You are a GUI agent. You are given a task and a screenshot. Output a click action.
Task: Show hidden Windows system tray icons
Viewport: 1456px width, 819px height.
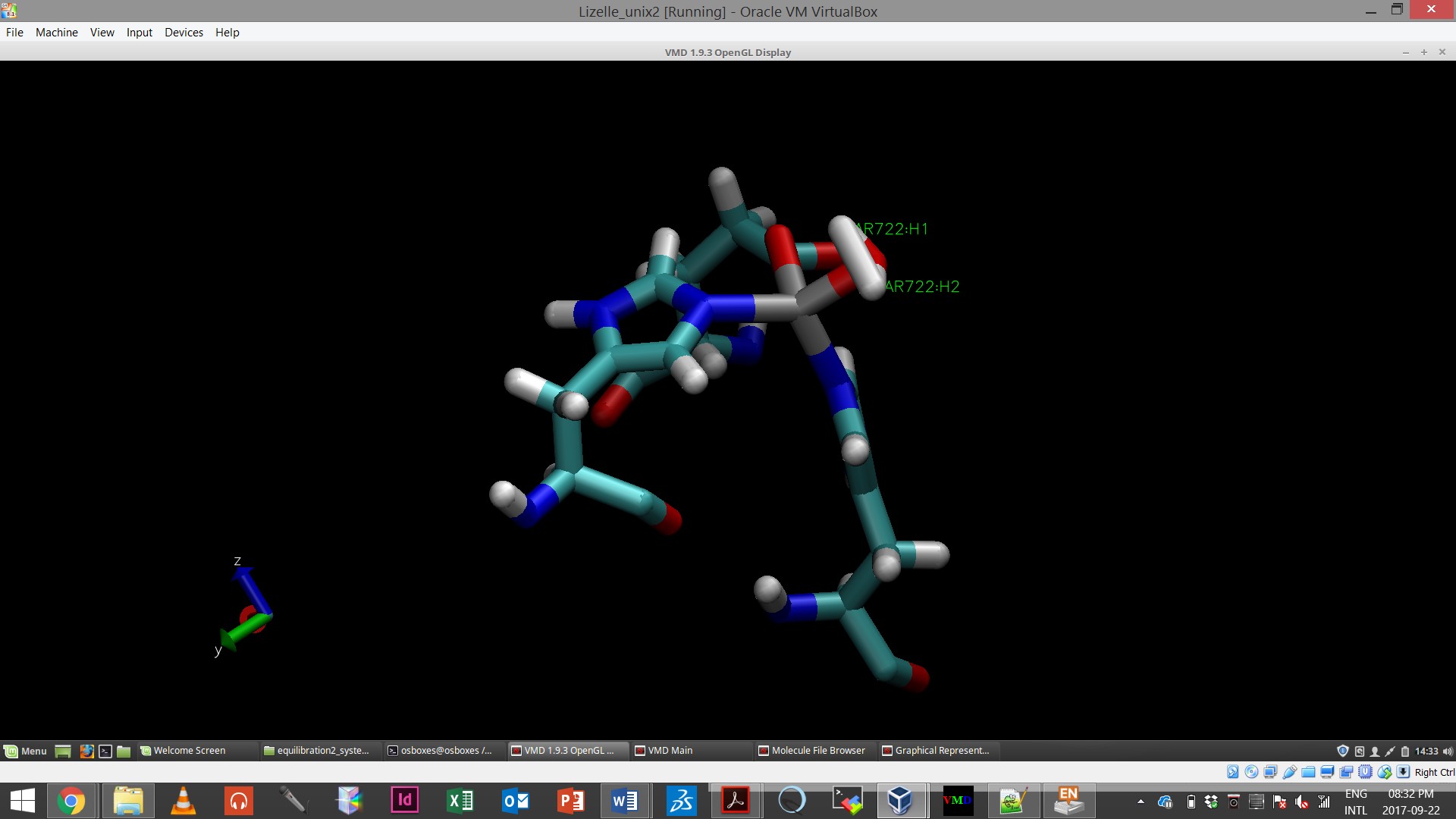point(1141,802)
